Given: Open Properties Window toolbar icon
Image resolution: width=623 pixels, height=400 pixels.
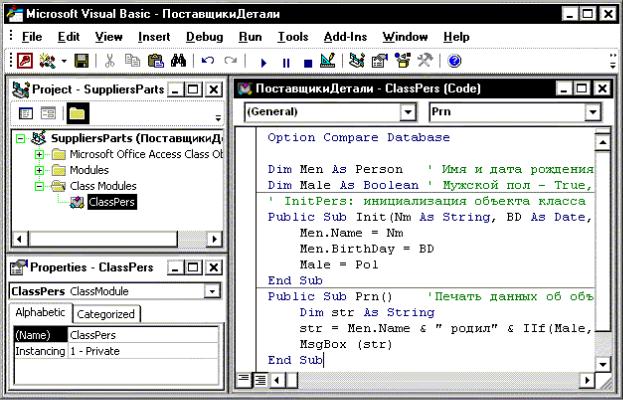Looking at the screenshot, I should 379,61.
